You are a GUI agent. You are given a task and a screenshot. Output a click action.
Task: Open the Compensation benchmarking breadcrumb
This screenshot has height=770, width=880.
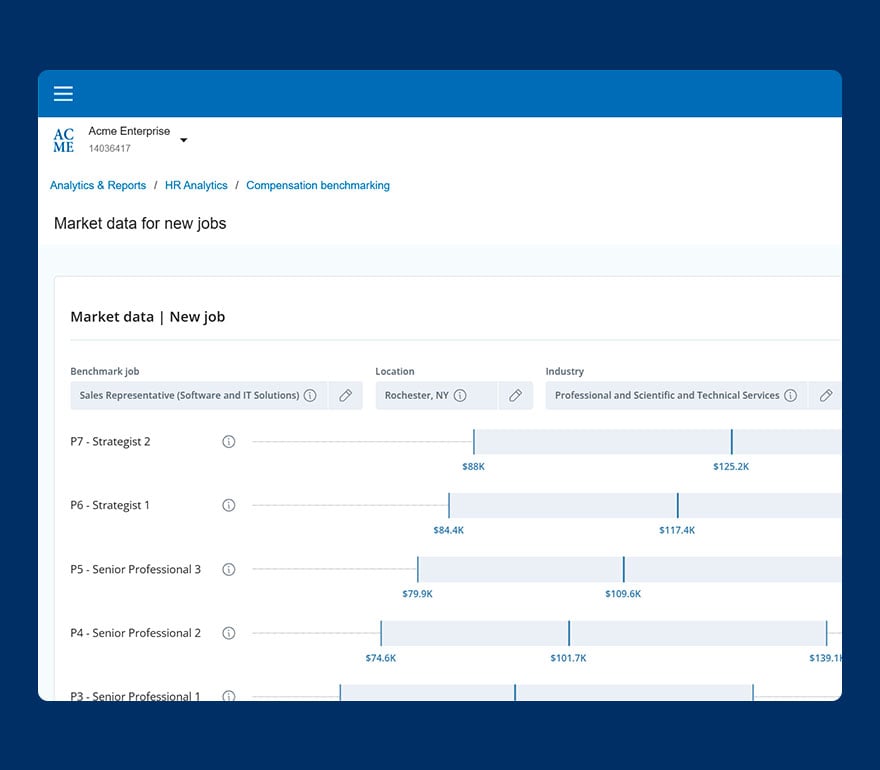pos(318,185)
